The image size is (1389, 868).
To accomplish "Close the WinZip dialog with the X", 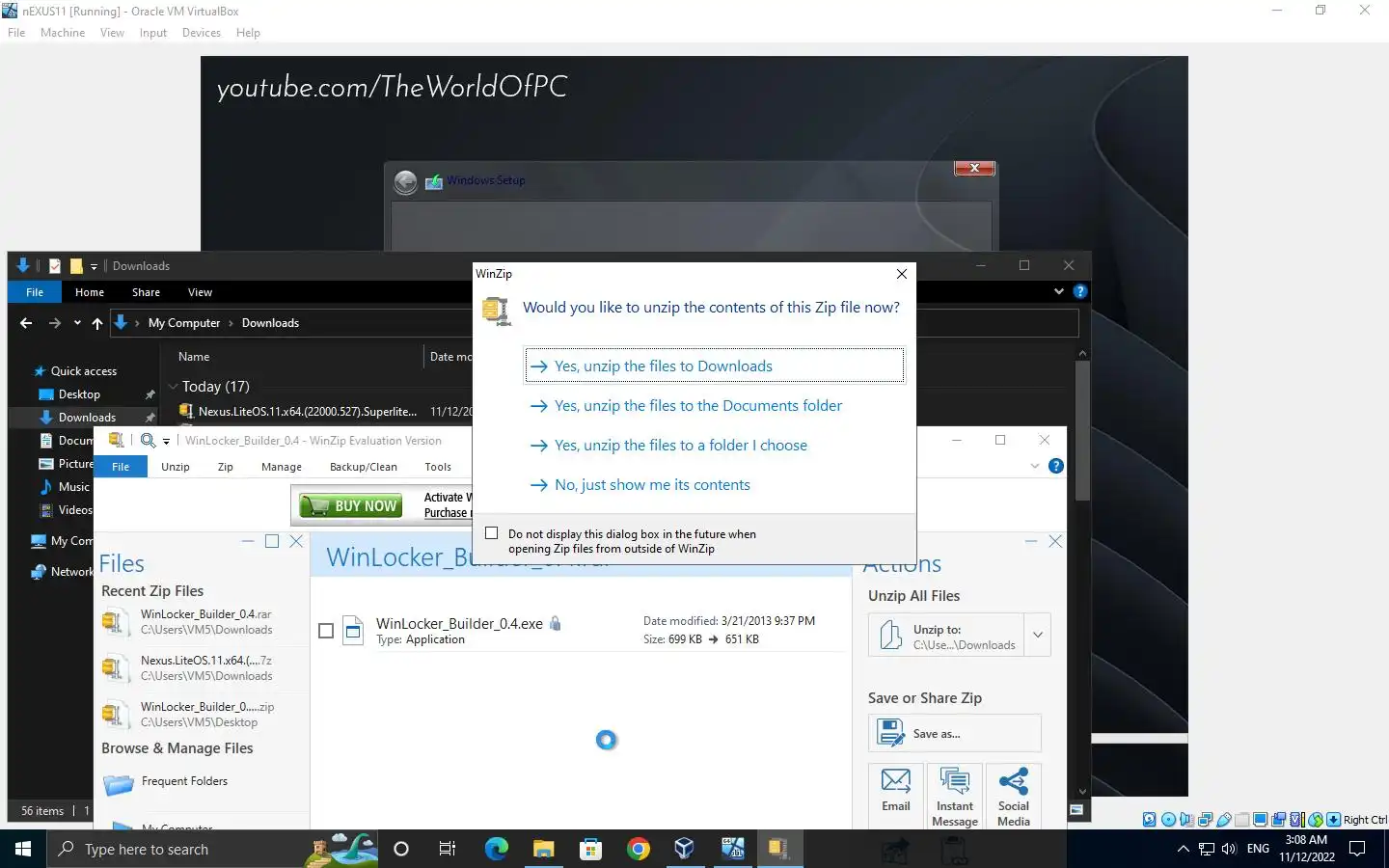I will (902, 274).
